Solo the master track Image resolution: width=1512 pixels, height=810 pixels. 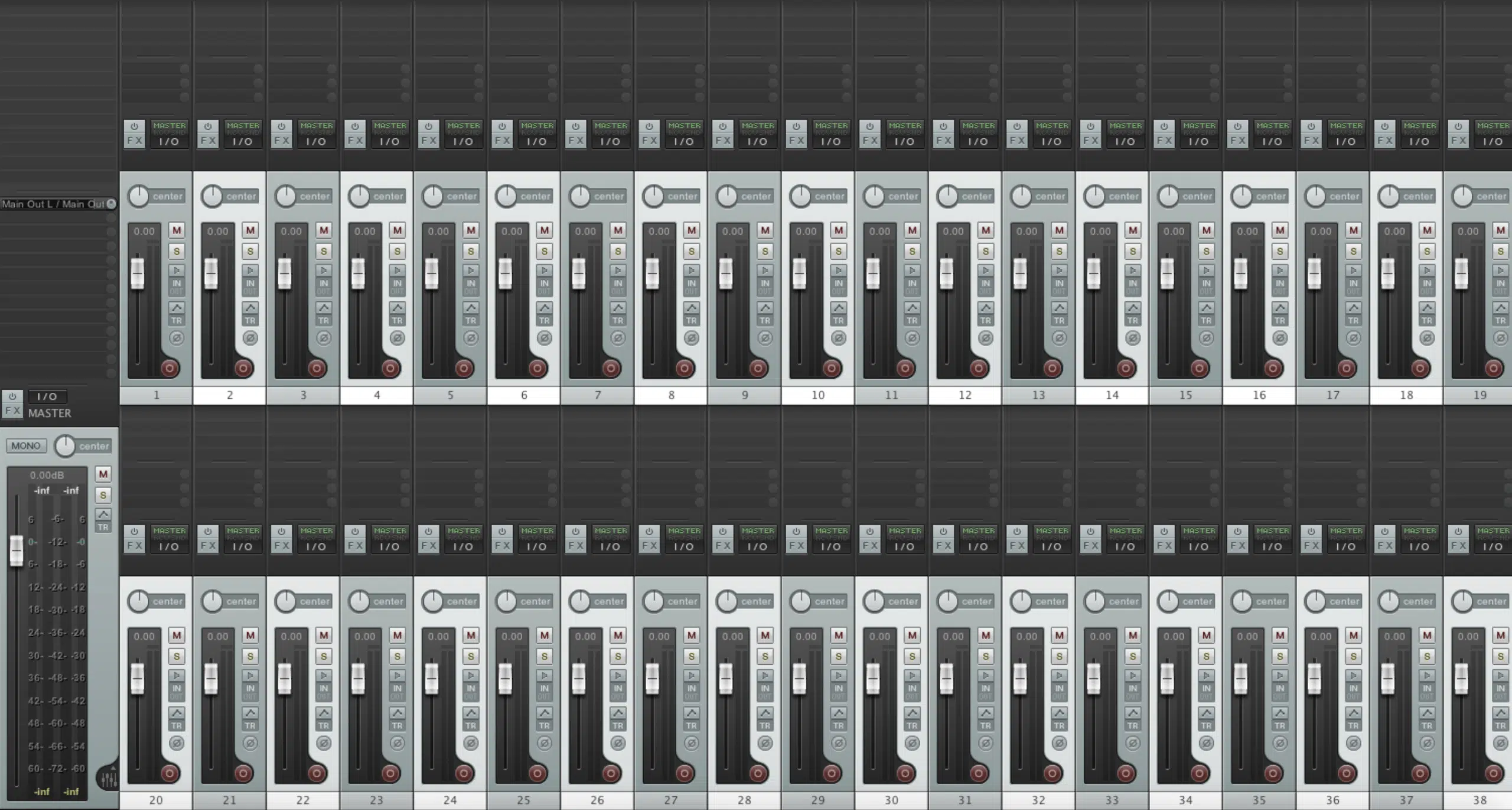pyautogui.click(x=103, y=495)
